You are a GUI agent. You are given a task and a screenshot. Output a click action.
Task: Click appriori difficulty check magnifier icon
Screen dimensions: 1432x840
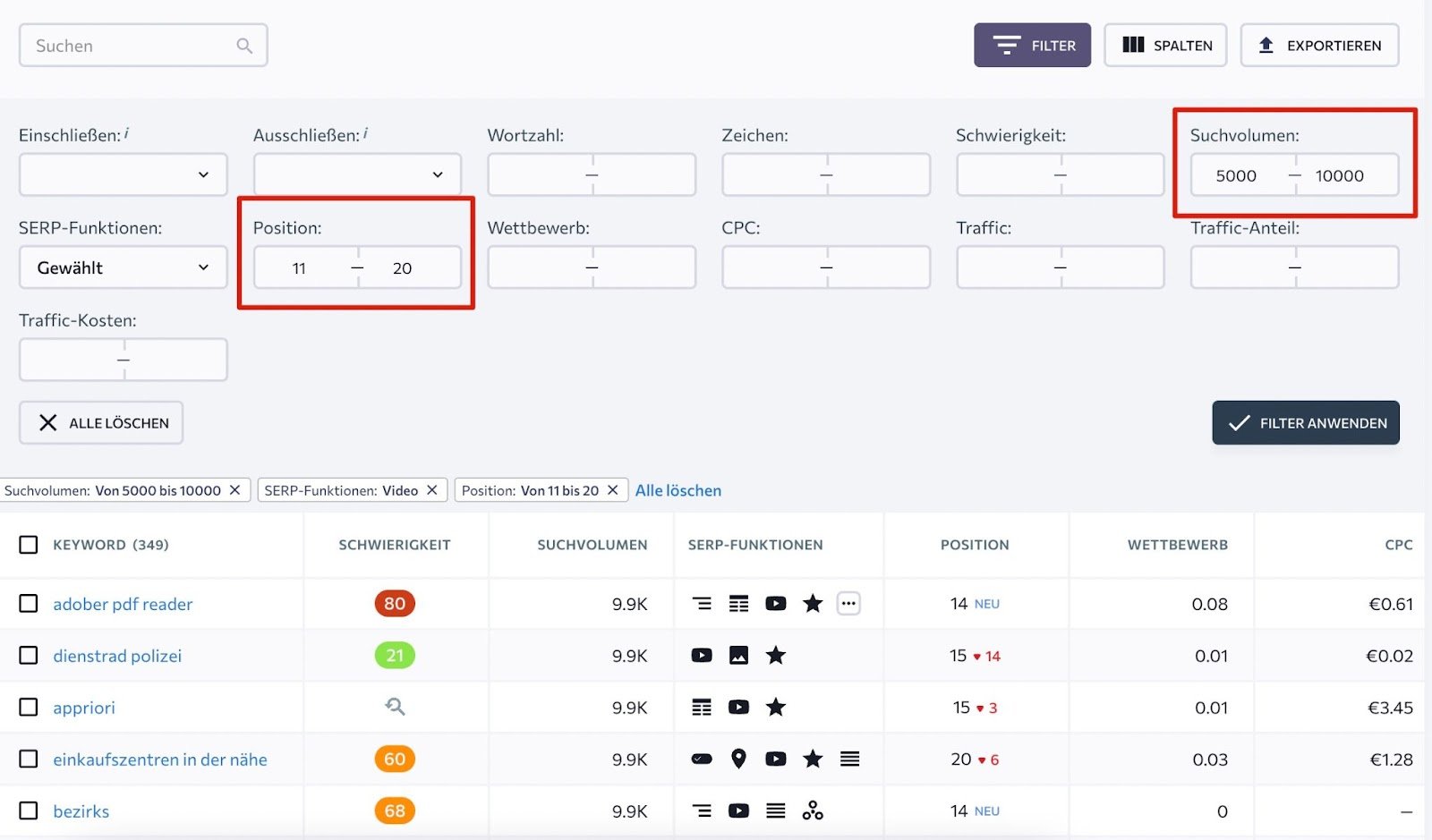click(x=395, y=707)
